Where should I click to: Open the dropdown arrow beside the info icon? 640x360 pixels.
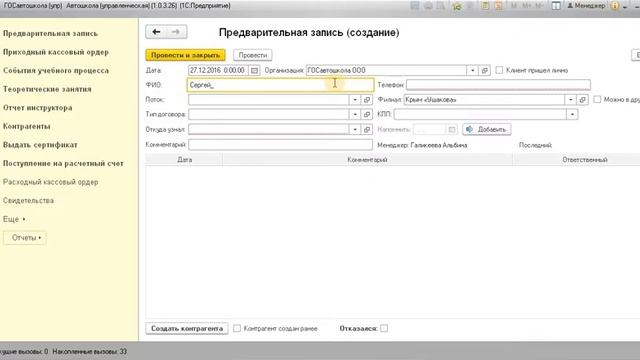tap(625, 7)
